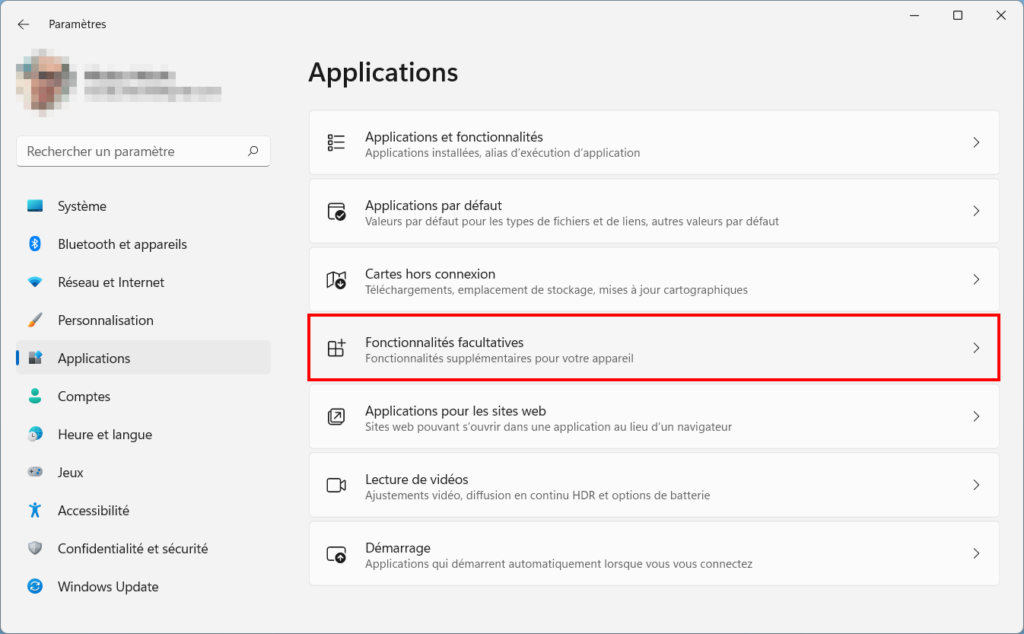Expand Applications par défaut chevron
The image size is (1024, 634).
[976, 211]
